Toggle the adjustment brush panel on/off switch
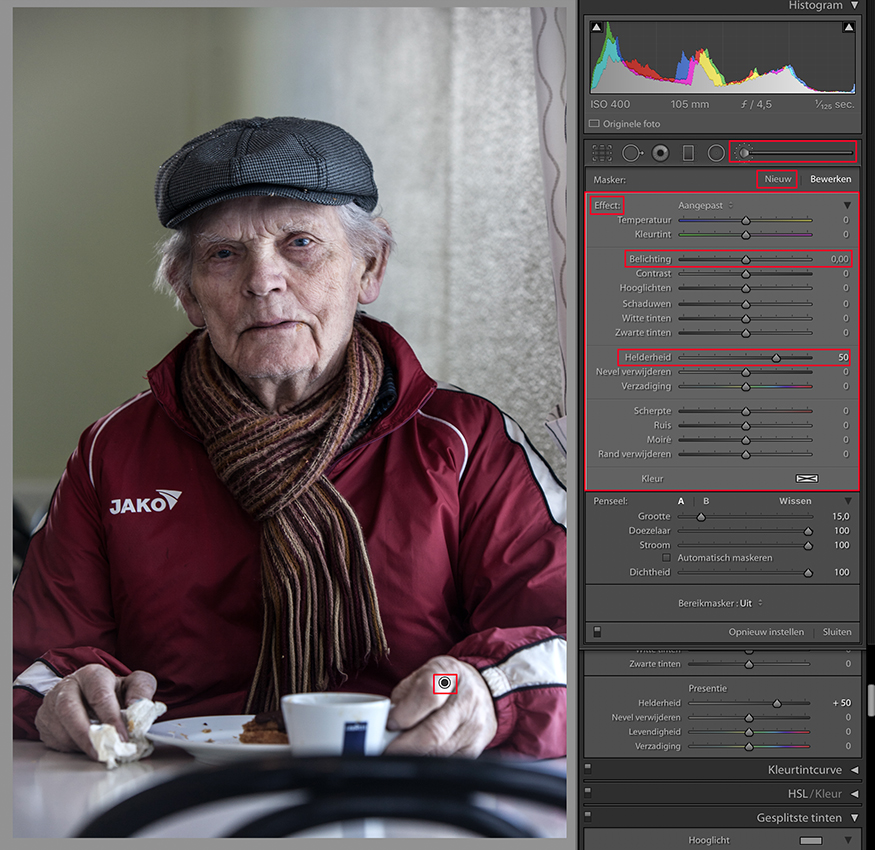Image resolution: width=875 pixels, height=850 pixels. 597,632
